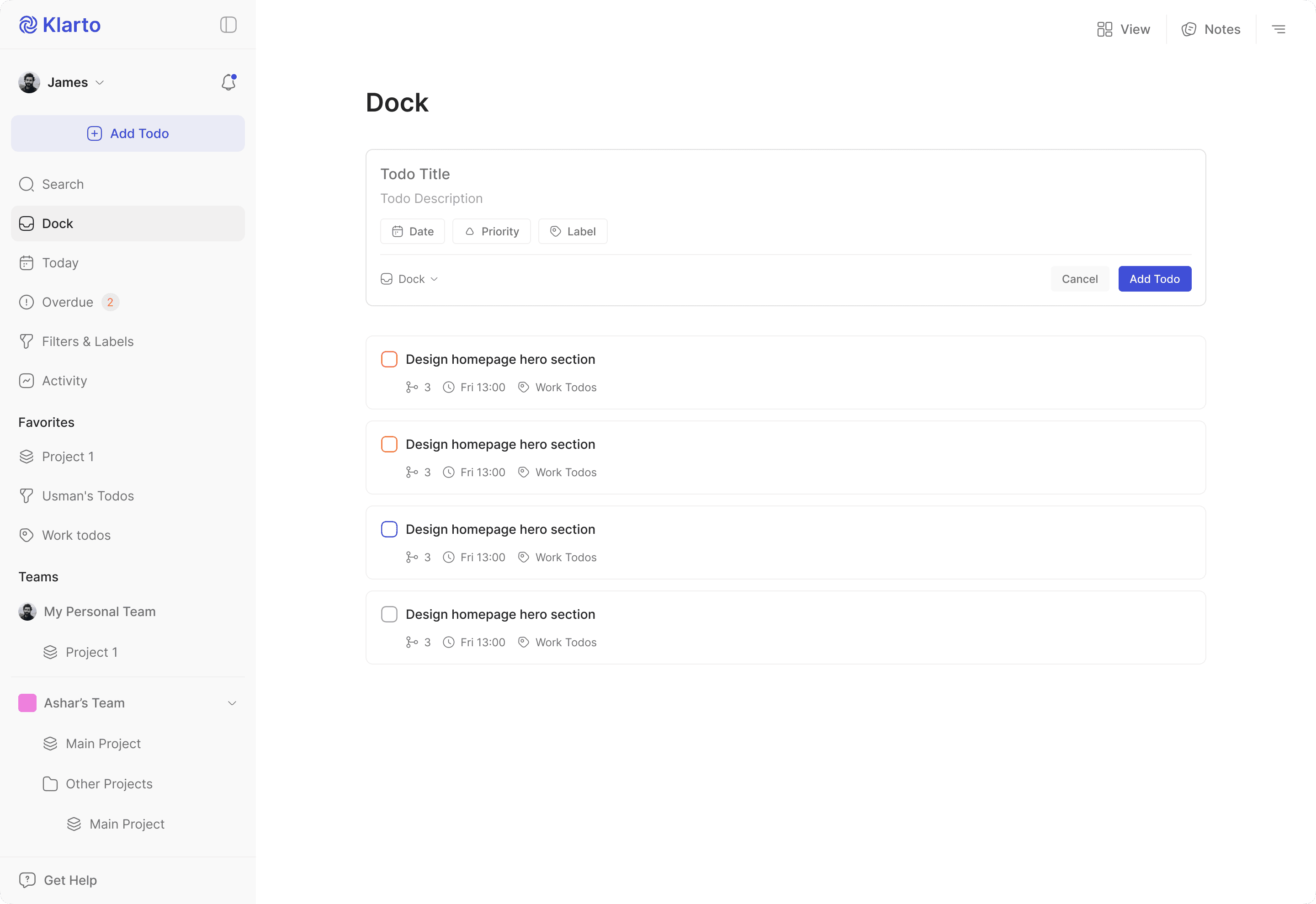Mark the blue-outlined todo as complete
This screenshot has width=1316, height=904.
pyautogui.click(x=389, y=528)
